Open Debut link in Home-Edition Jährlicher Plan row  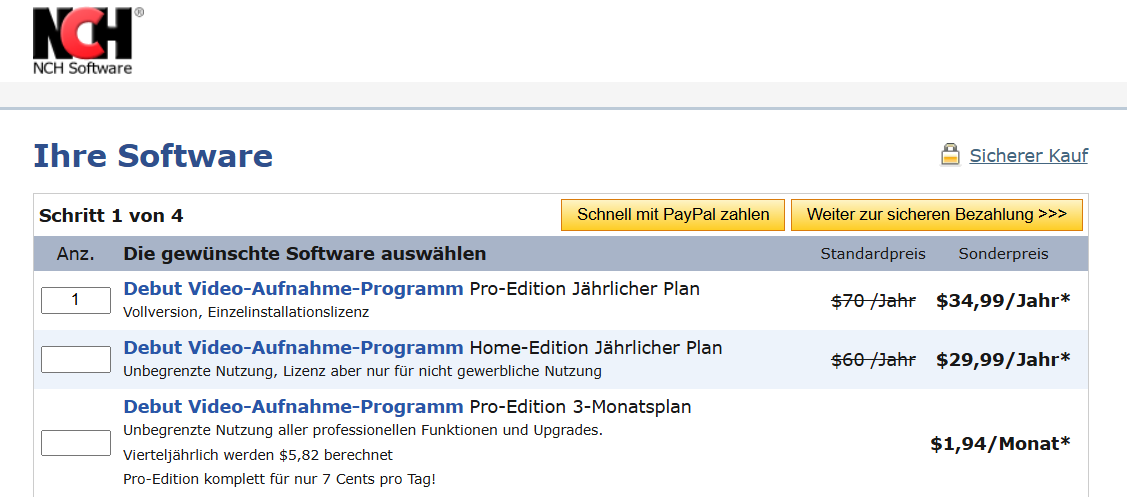point(293,348)
